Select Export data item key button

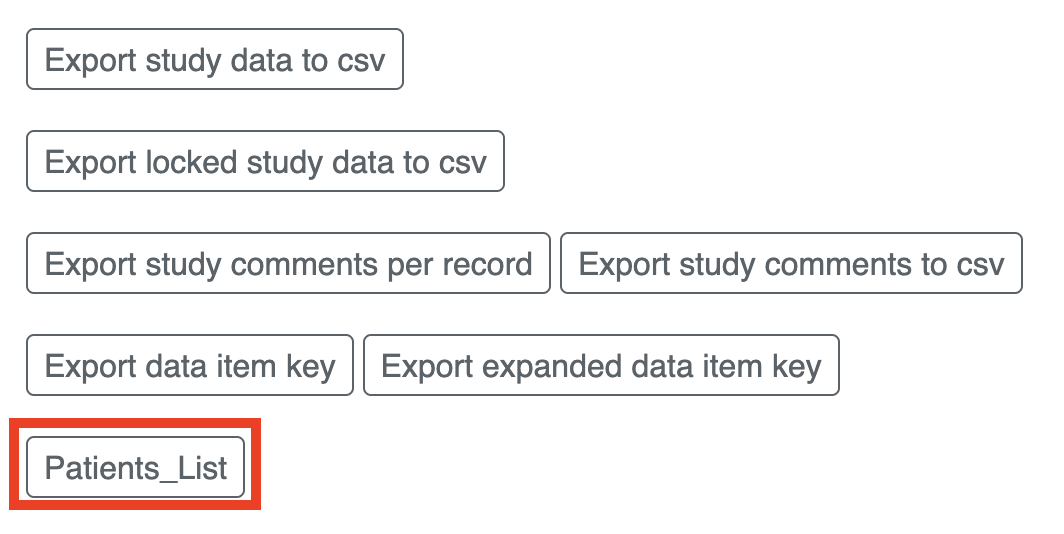190,366
